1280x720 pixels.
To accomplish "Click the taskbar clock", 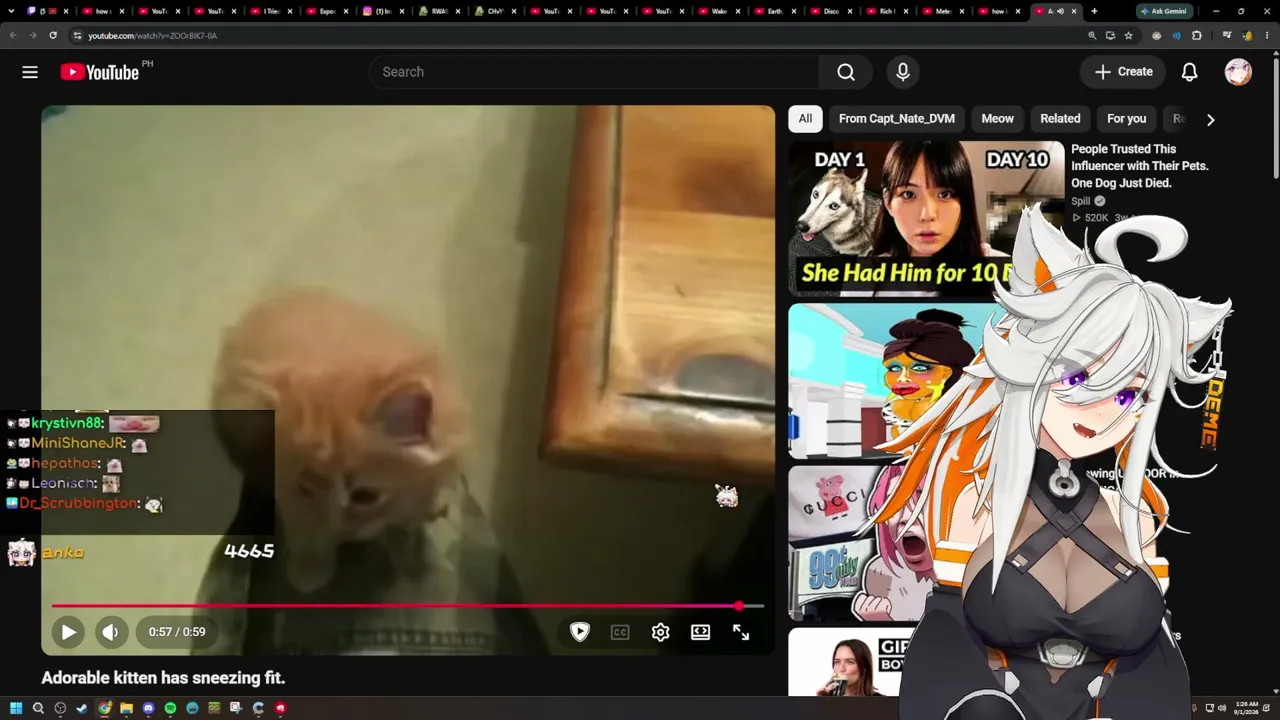I will [1247, 708].
